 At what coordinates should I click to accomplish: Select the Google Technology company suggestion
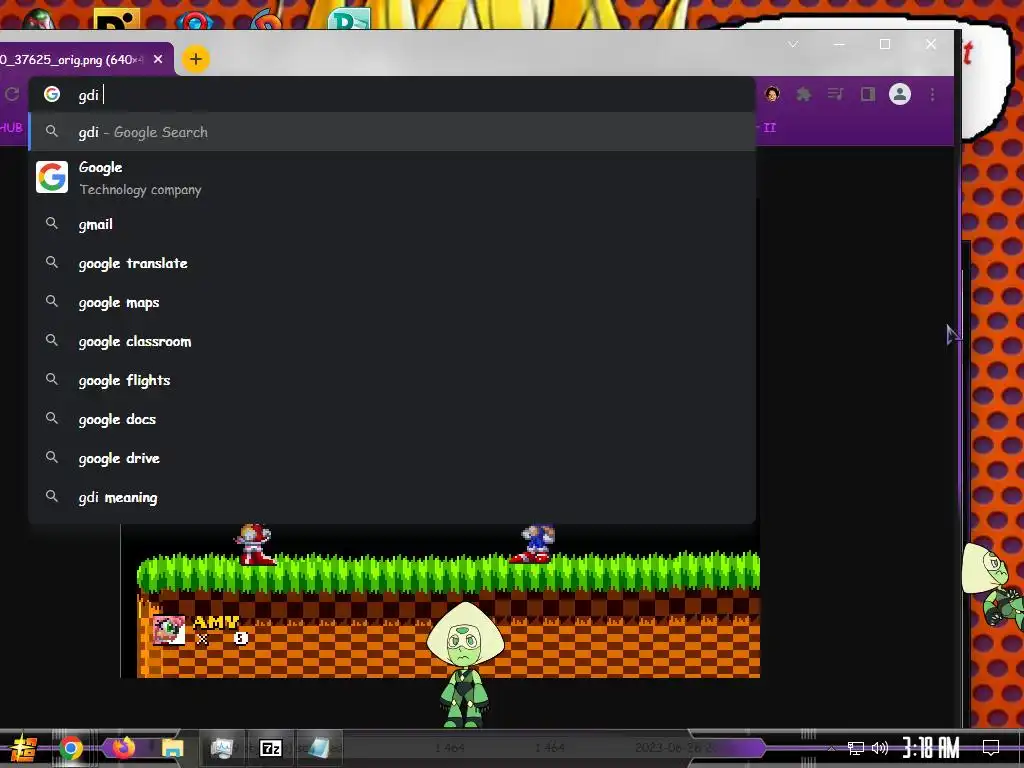click(x=392, y=178)
